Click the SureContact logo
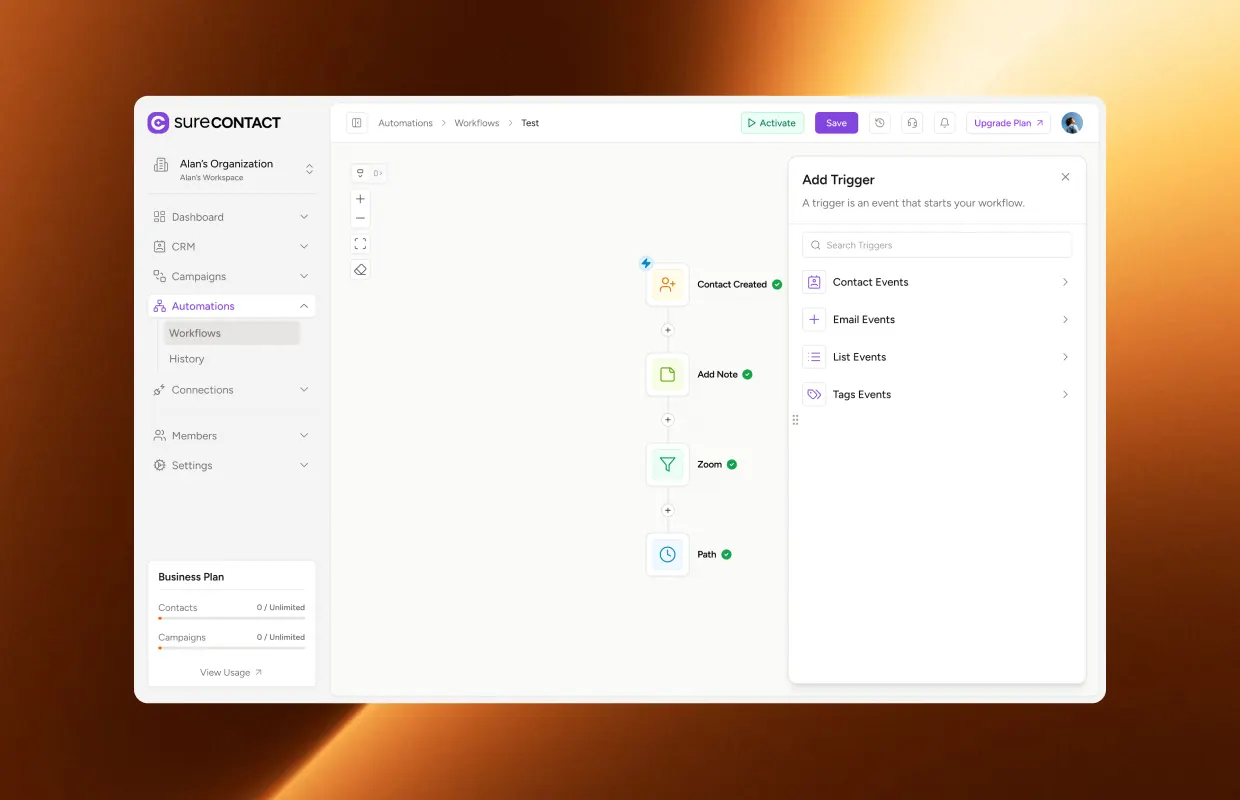Screen dimensions: 1240x800 click(214, 123)
